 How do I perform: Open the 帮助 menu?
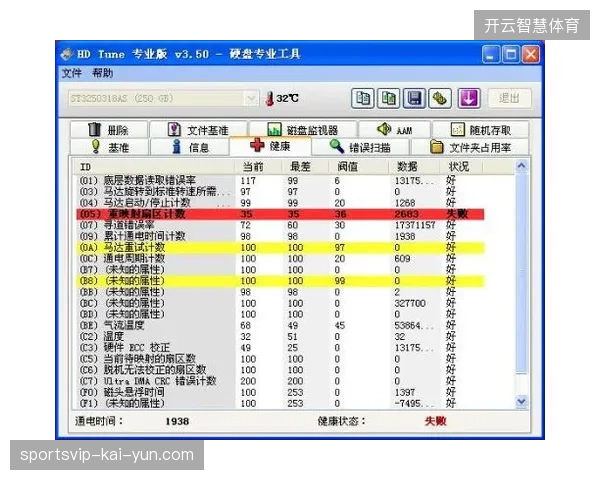point(103,73)
